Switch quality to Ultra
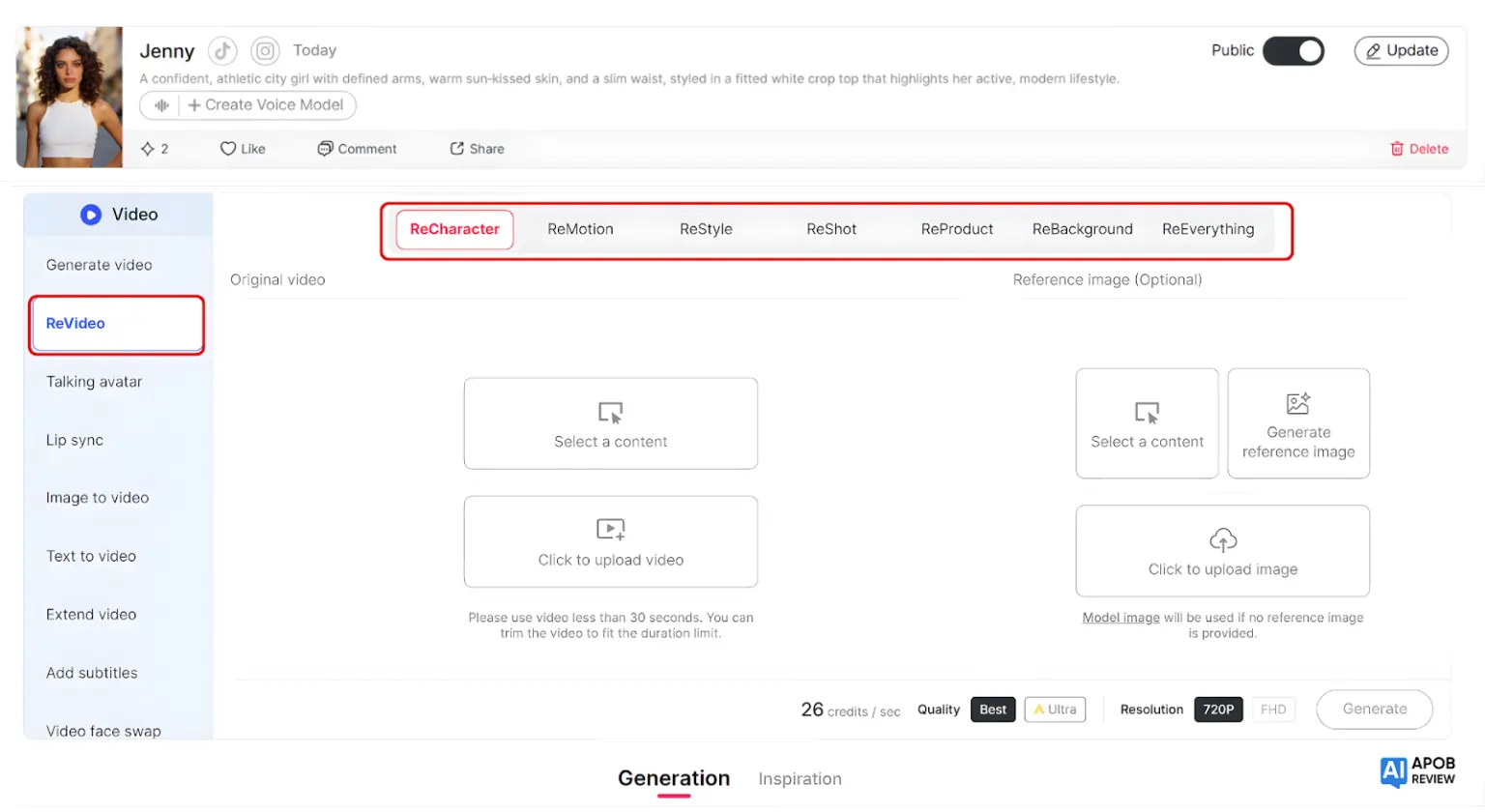Image resolution: width=1485 pixels, height=812 pixels. point(1055,710)
